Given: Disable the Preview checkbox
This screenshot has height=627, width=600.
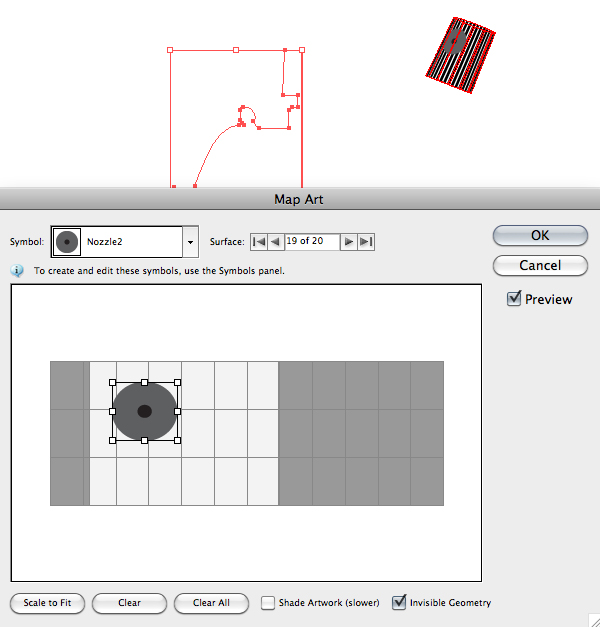Looking at the screenshot, I should (x=514, y=299).
